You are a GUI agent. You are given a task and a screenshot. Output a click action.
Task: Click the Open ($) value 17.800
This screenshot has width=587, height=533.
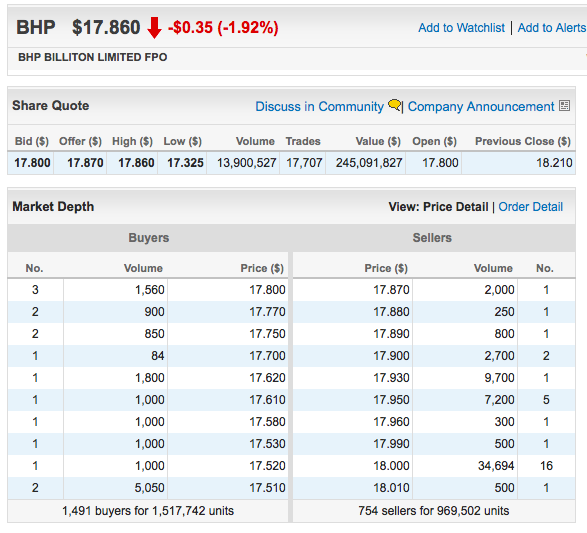click(x=440, y=163)
